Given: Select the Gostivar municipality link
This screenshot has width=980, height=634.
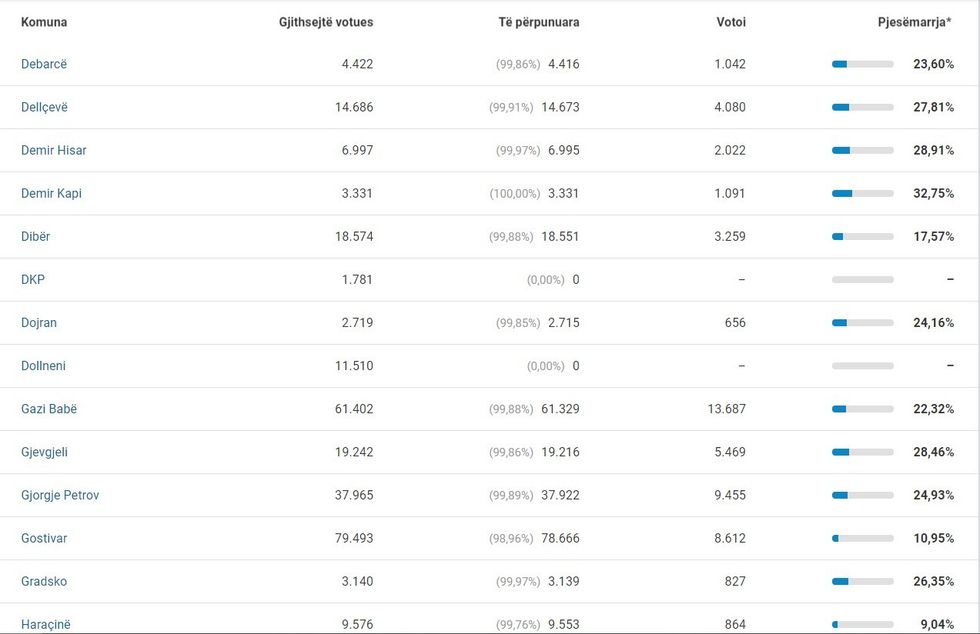Looking at the screenshot, I should tap(44, 537).
